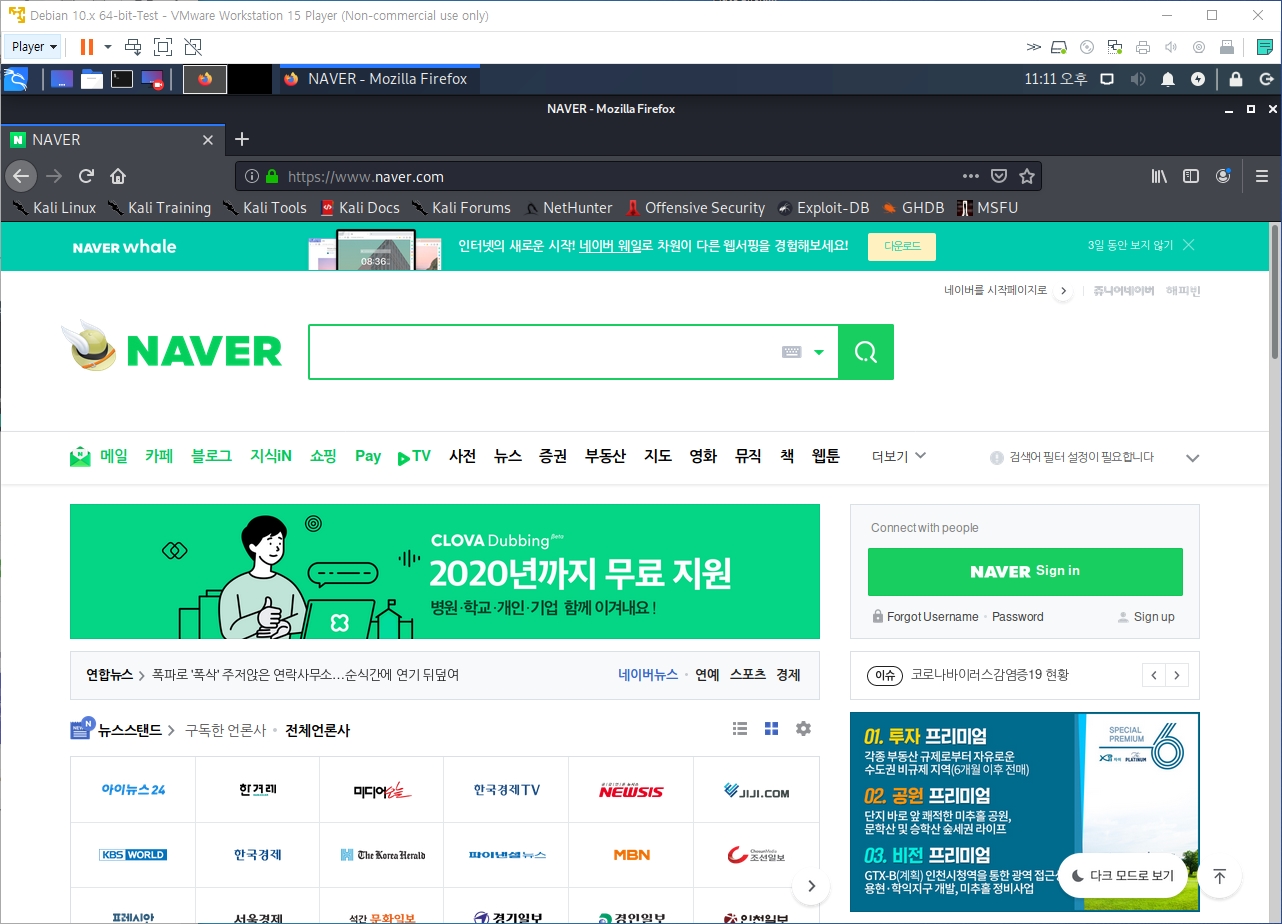Go to previous issue with left arrow

point(1154,675)
